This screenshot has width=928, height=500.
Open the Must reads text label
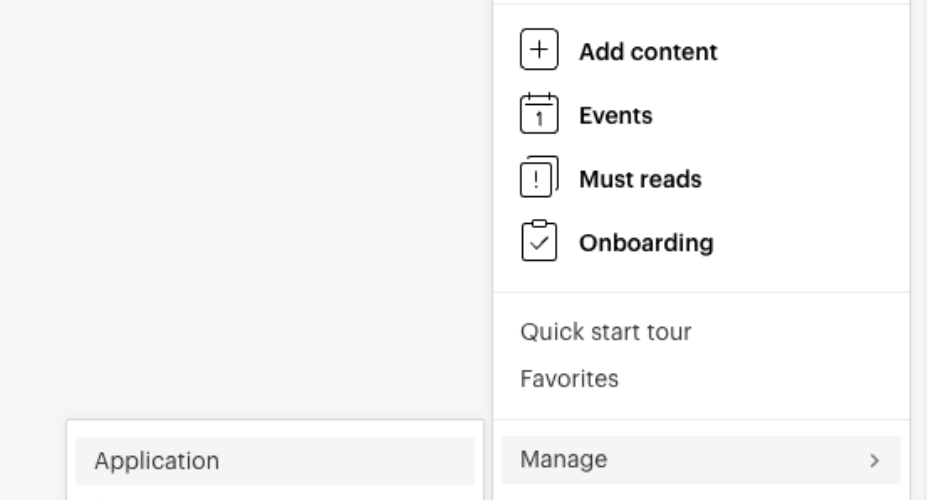[640, 179]
